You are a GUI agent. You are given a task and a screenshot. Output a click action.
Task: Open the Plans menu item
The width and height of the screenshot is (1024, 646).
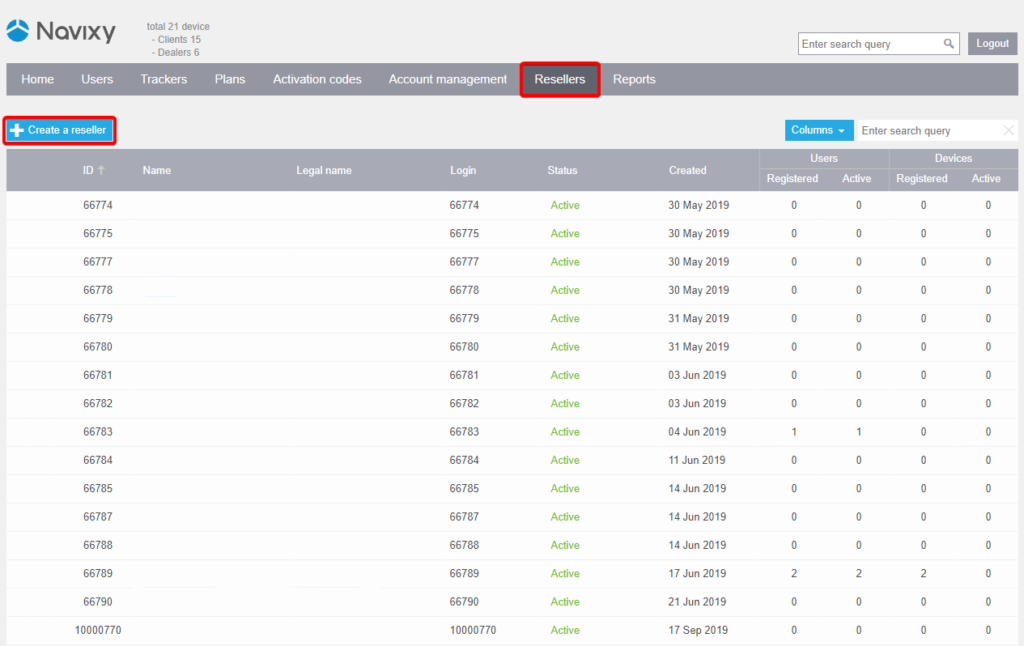tap(230, 79)
